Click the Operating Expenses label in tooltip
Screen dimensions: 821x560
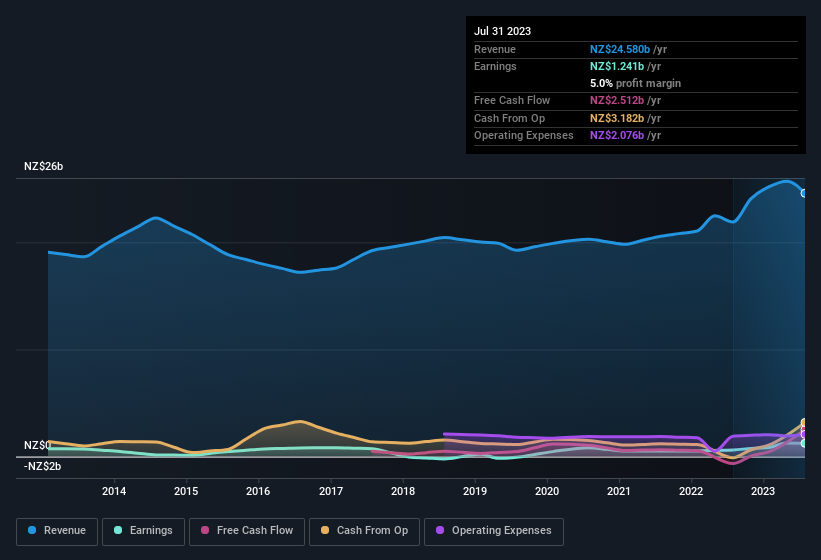point(524,135)
